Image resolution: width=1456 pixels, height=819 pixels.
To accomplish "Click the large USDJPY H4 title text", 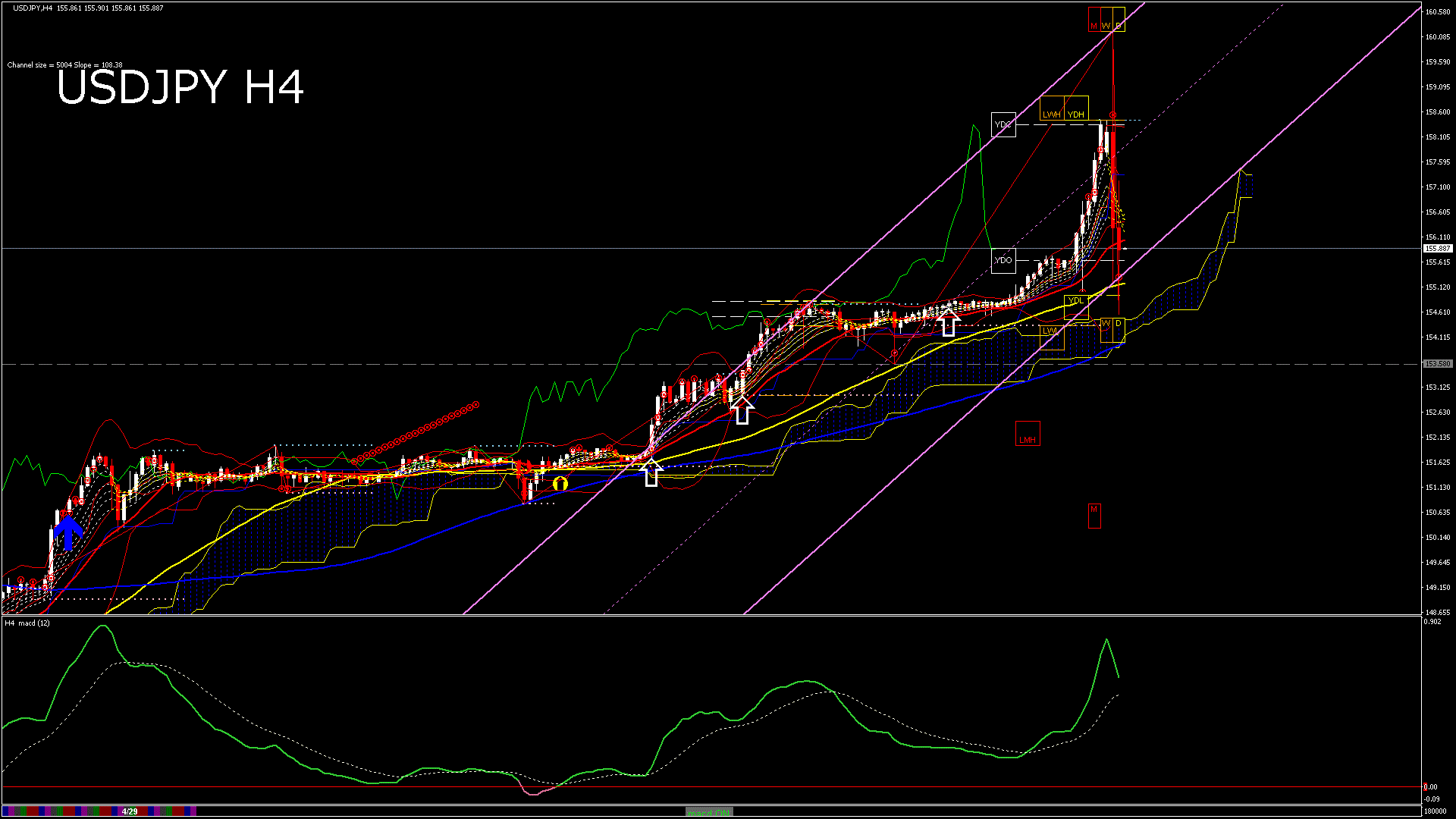I will [x=180, y=87].
